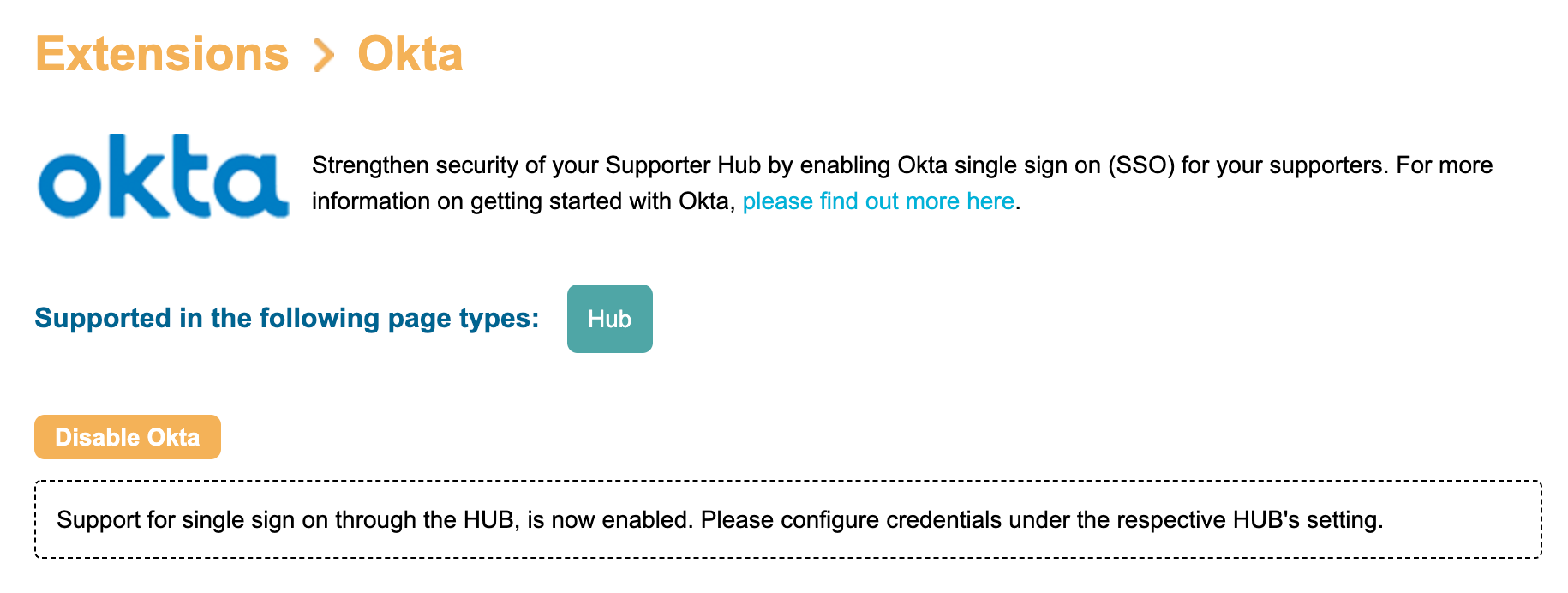Go back to the Extensions breadcrumb
This screenshot has width=1568, height=593.
(x=162, y=55)
